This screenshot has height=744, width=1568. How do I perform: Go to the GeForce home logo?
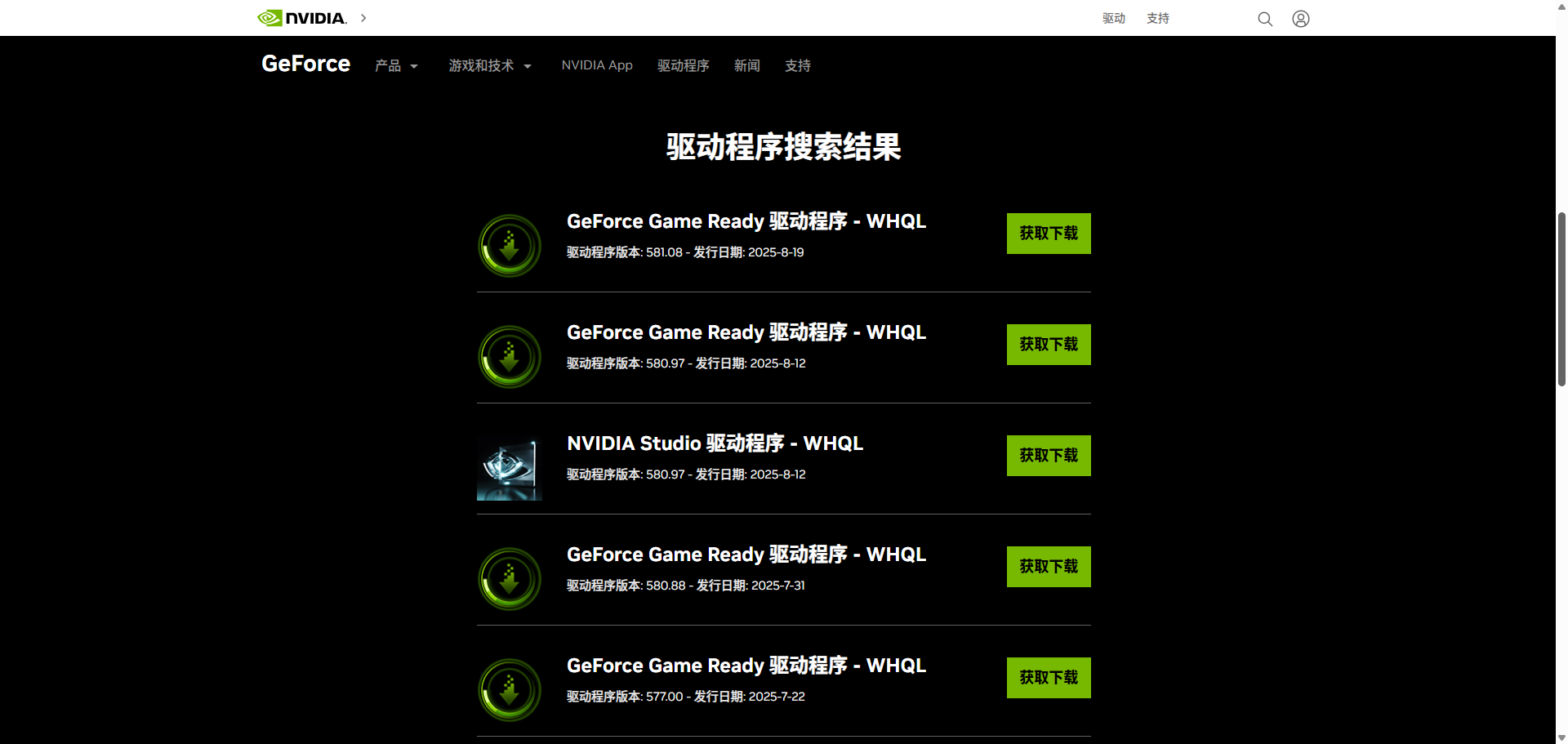[x=305, y=64]
